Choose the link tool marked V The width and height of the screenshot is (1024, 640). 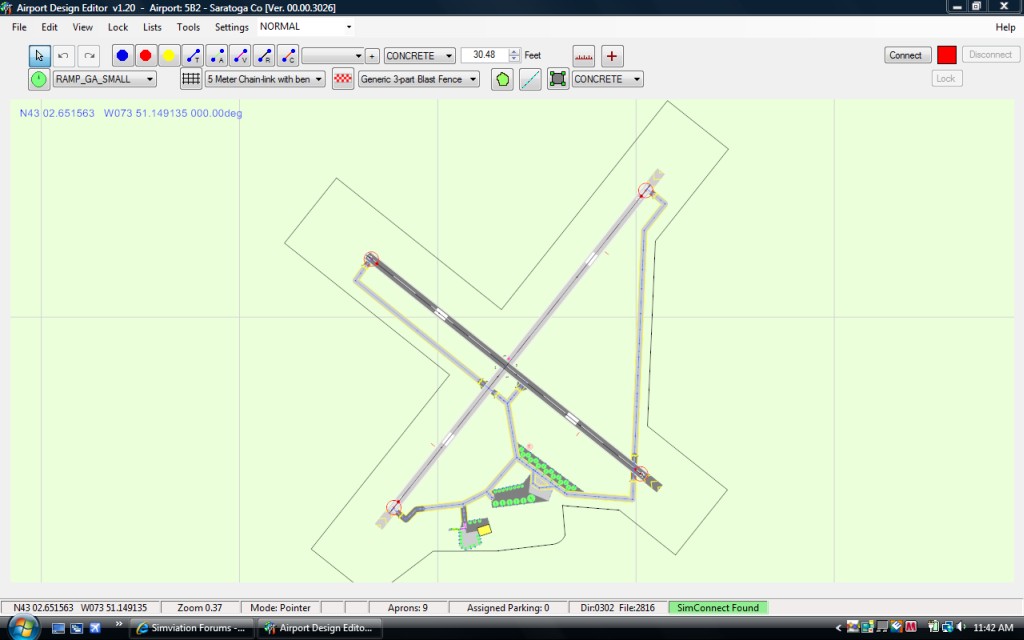tap(240, 56)
